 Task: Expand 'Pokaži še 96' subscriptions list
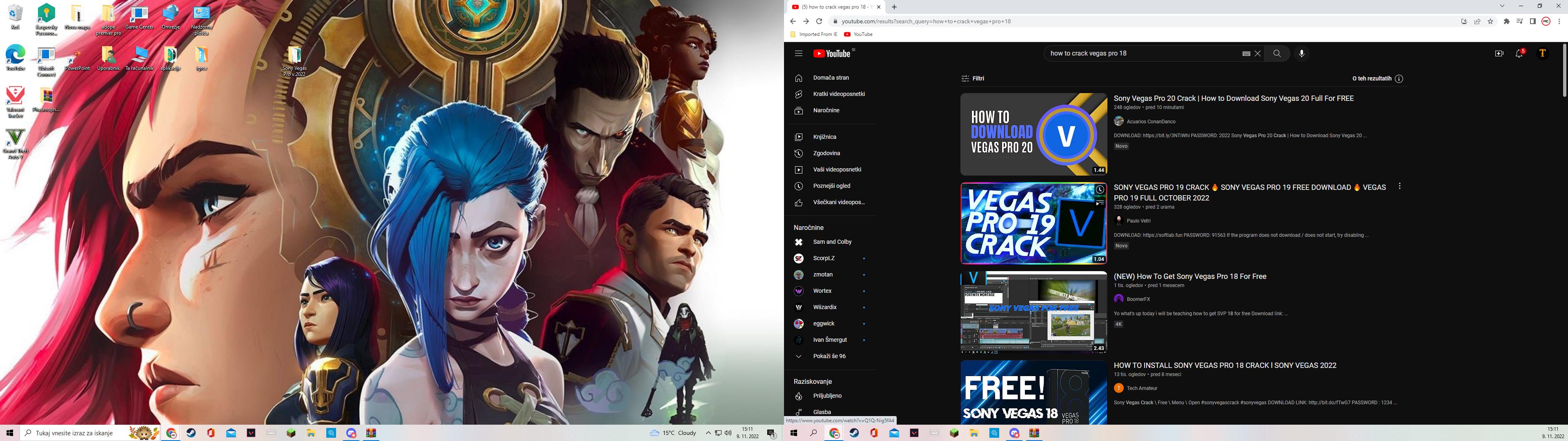pyautogui.click(x=829, y=356)
